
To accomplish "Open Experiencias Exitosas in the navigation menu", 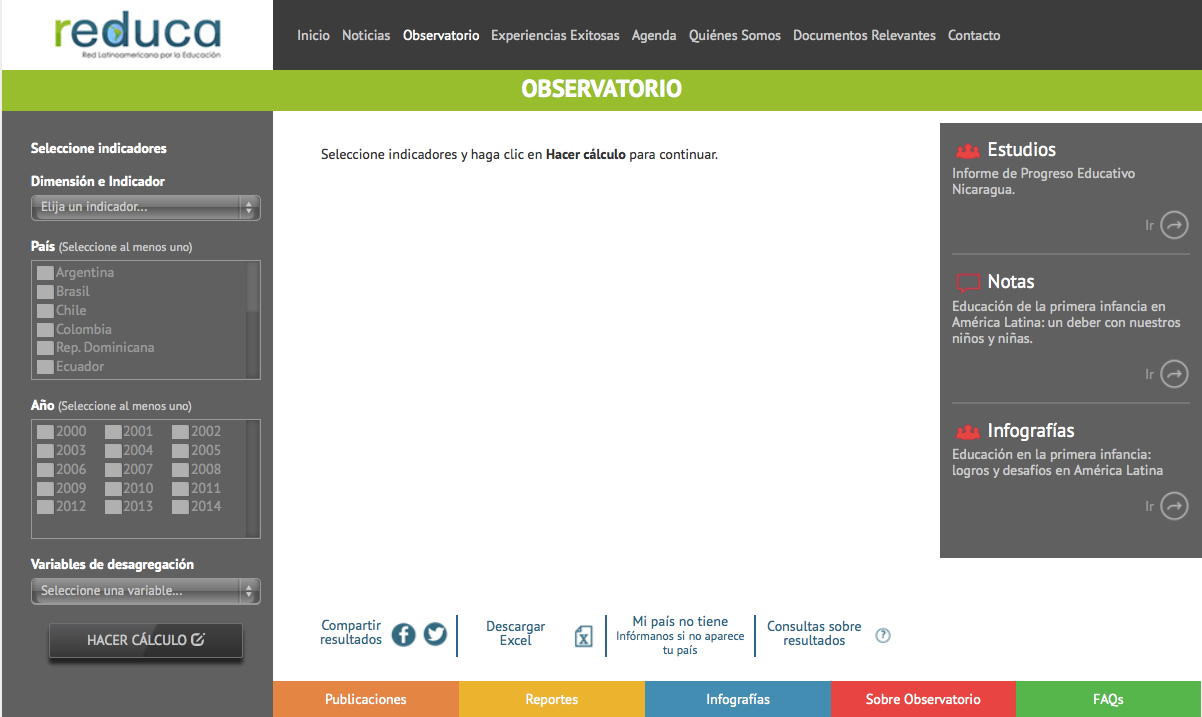I will click(x=555, y=35).
